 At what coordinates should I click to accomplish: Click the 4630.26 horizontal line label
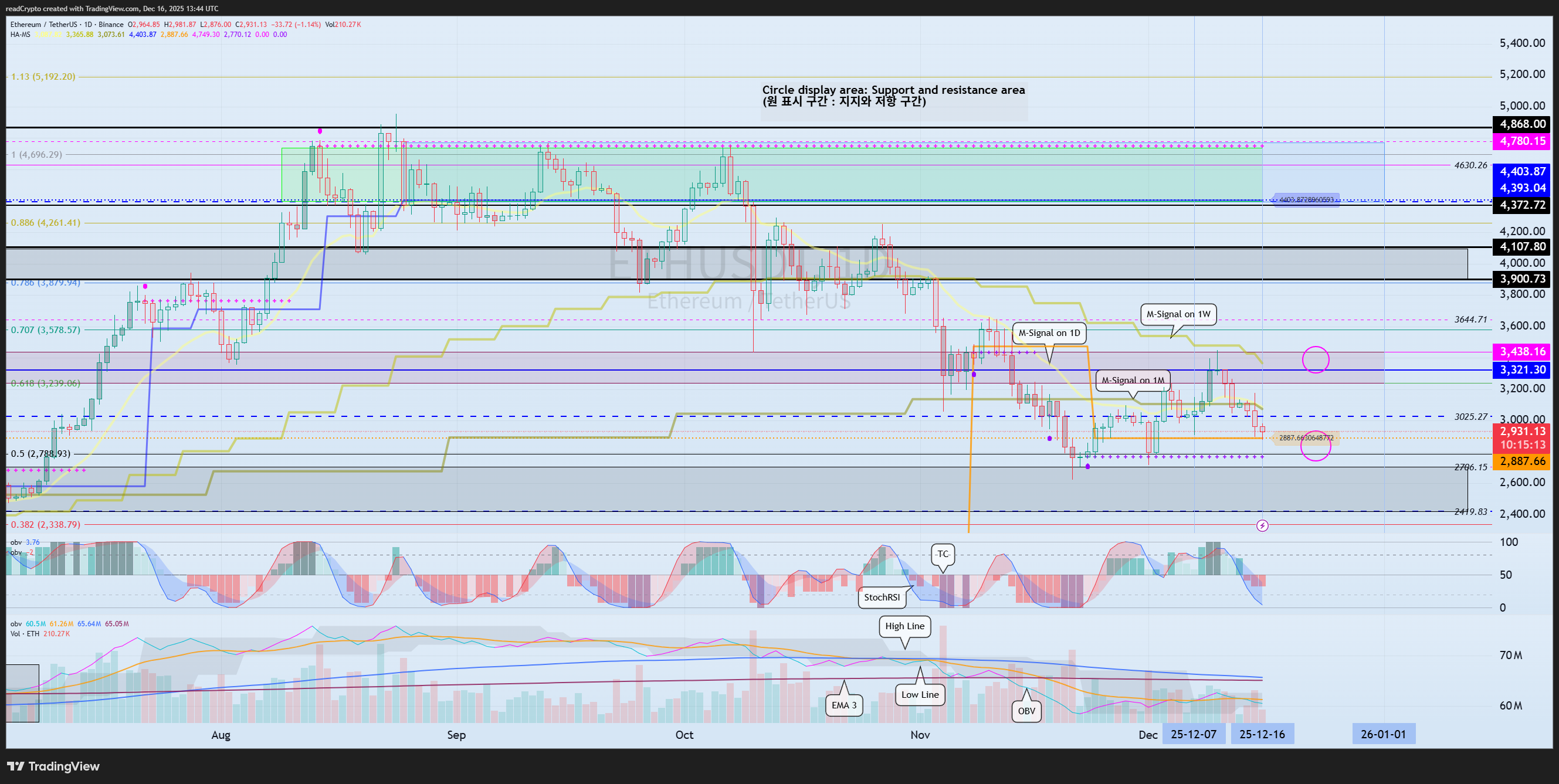tap(1470, 165)
